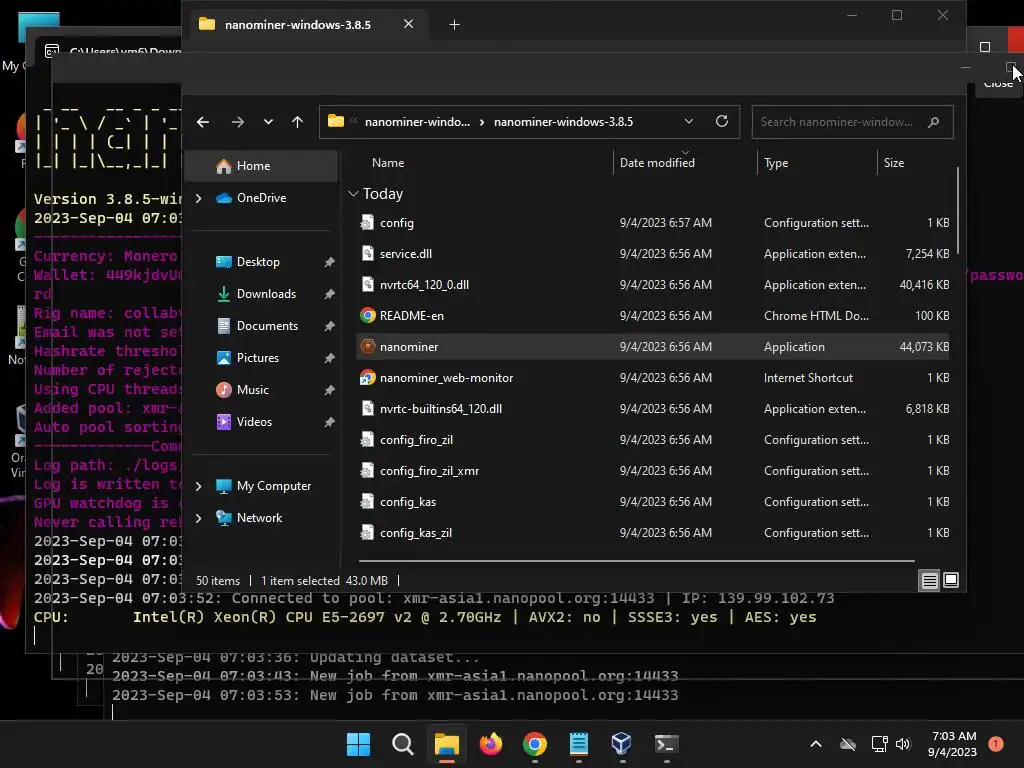Show hidden system tray icons

click(816, 744)
